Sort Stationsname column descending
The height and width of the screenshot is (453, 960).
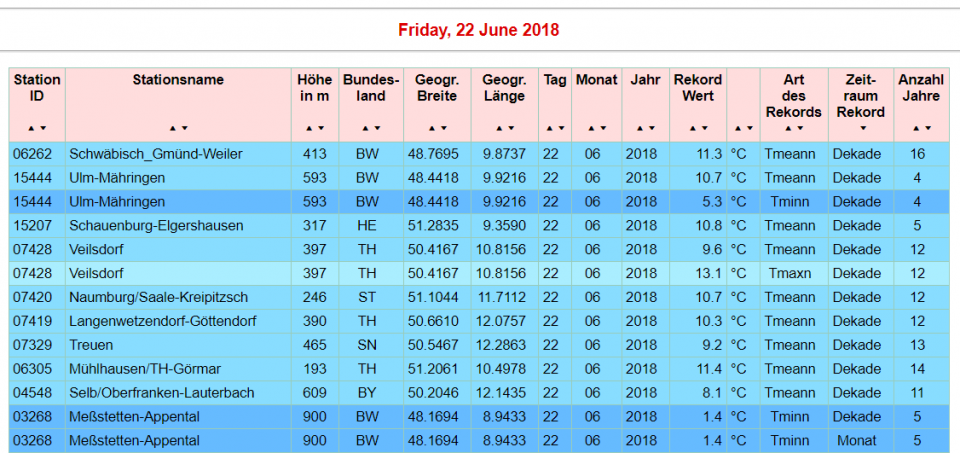(x=185, y=129)
